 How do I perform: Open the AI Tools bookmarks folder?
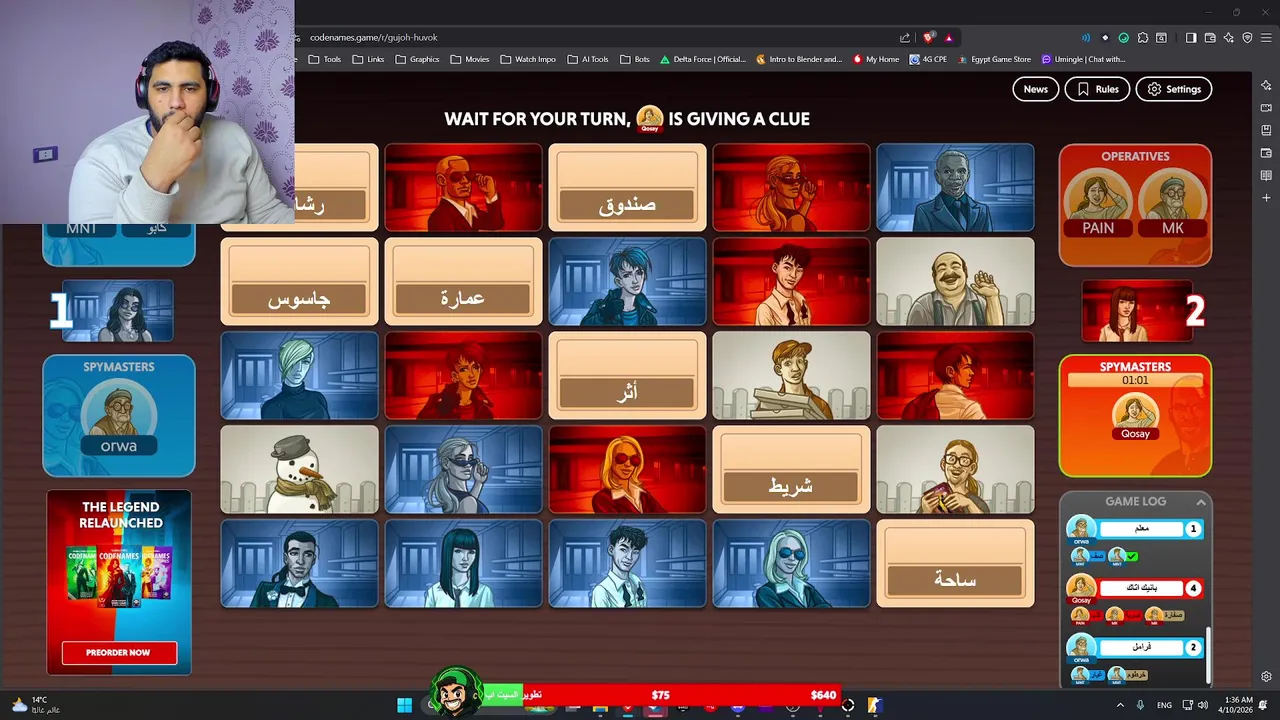(x=588, y=59)
